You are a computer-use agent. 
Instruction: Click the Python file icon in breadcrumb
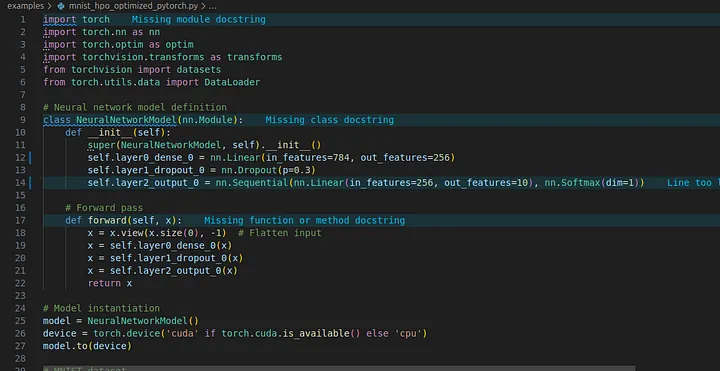[x=61, y=6]
